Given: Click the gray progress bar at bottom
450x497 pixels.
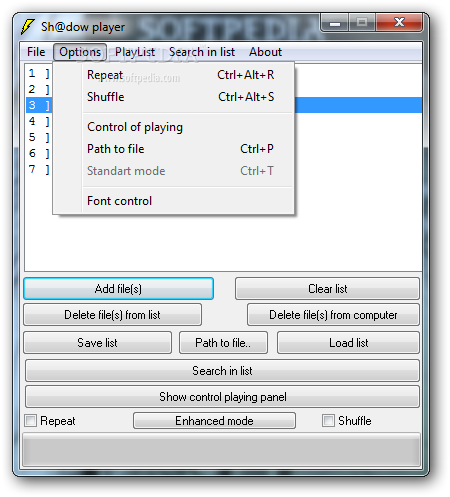Looking at the screenshot, I should point(222,450).
